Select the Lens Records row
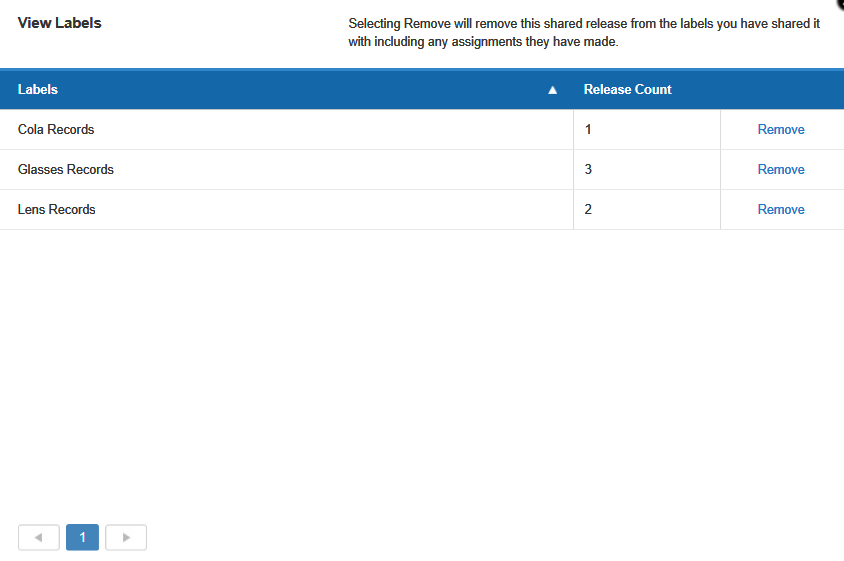The height and width of the screenshot is (561, 844). click(x=422, y=209)
